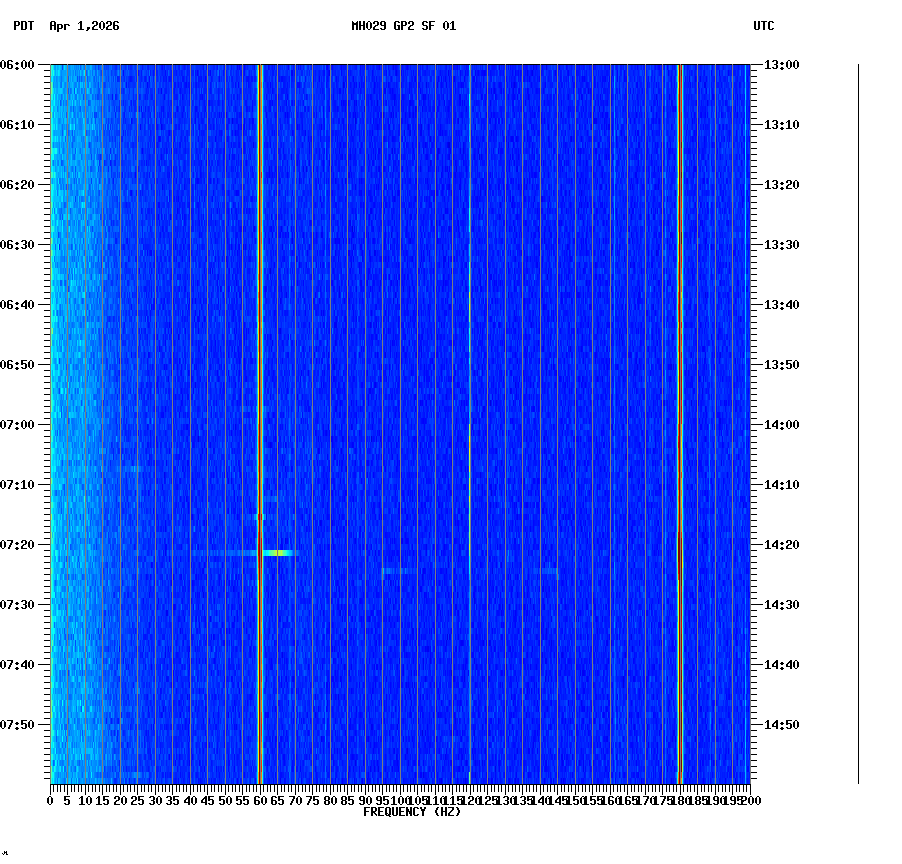Click the bright dot event near 07:15
Screen dimensions: 902x864
(260, 518)
